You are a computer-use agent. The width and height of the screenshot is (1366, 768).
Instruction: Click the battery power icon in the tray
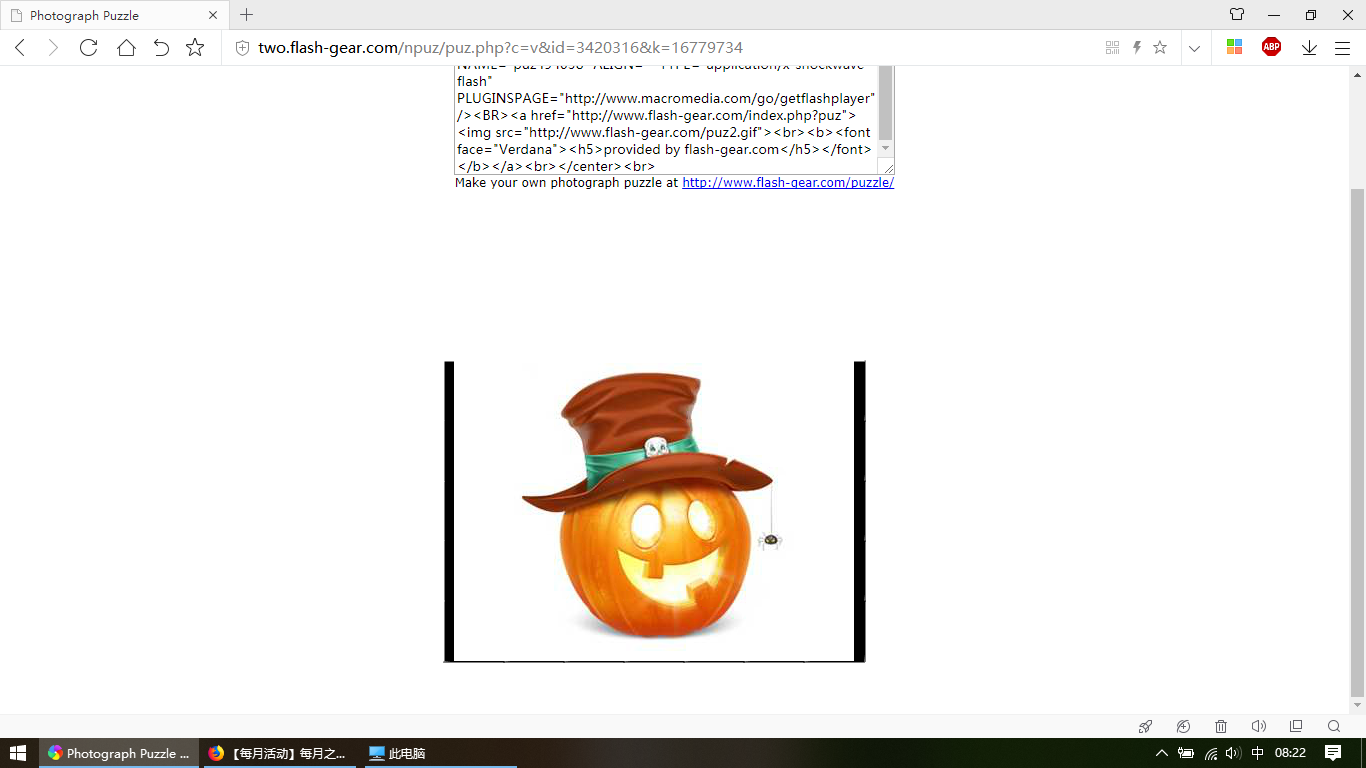(x=1186, y=753)
